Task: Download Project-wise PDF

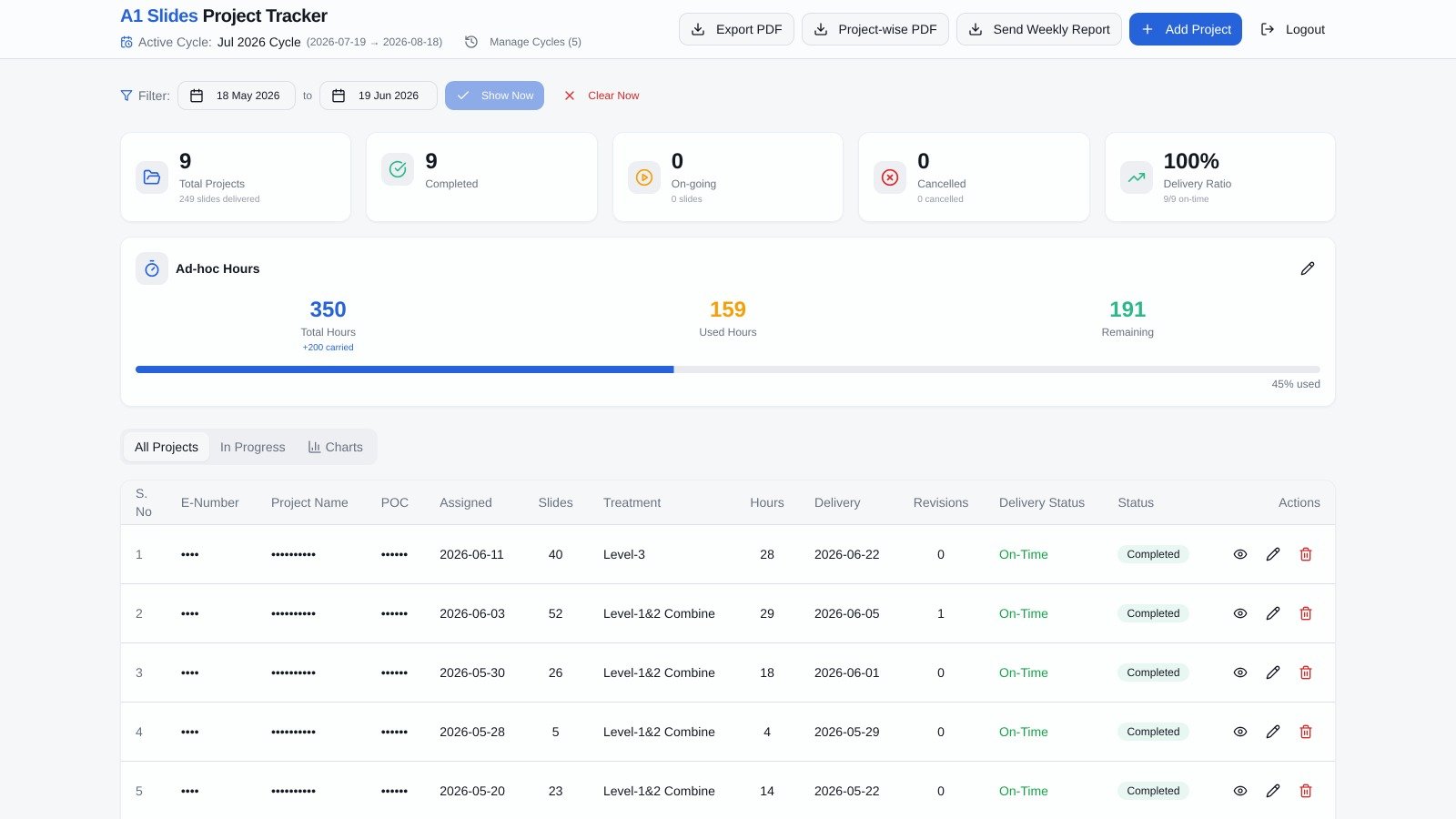Action: pyautogui.click(x=875, y=29)
